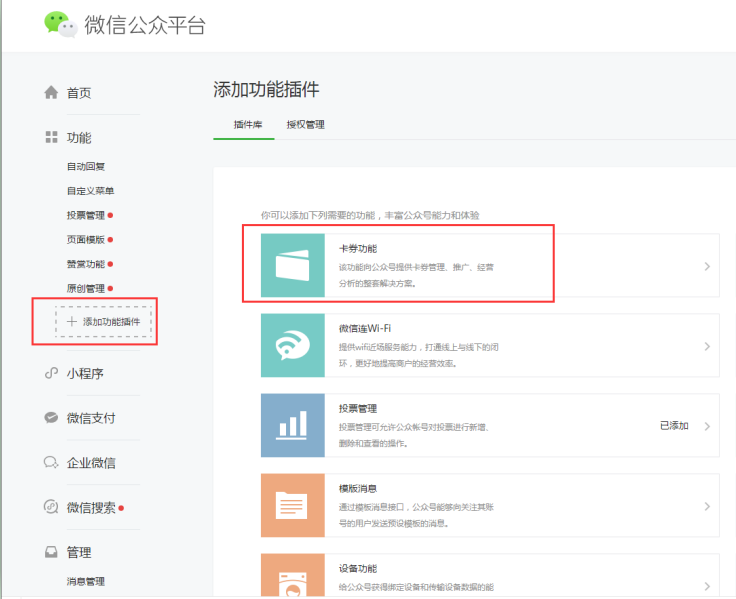736x599 pixels.
Task: Switch to the 授权管理 tab
Action: coord(306,124)
